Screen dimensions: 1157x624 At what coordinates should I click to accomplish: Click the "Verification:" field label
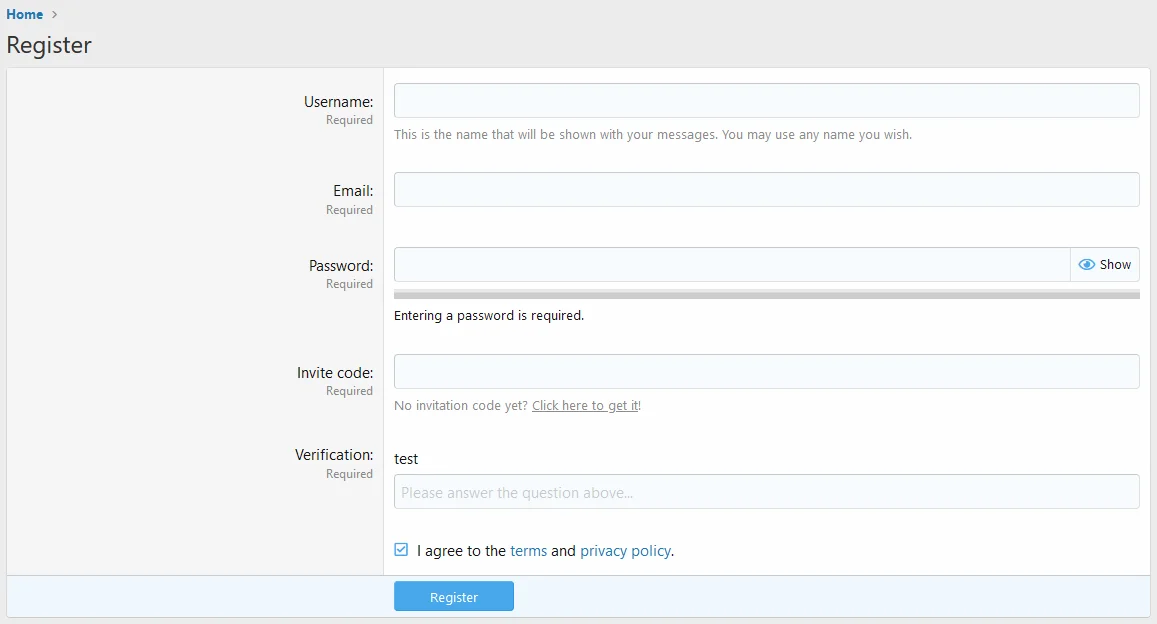[334, 455]
